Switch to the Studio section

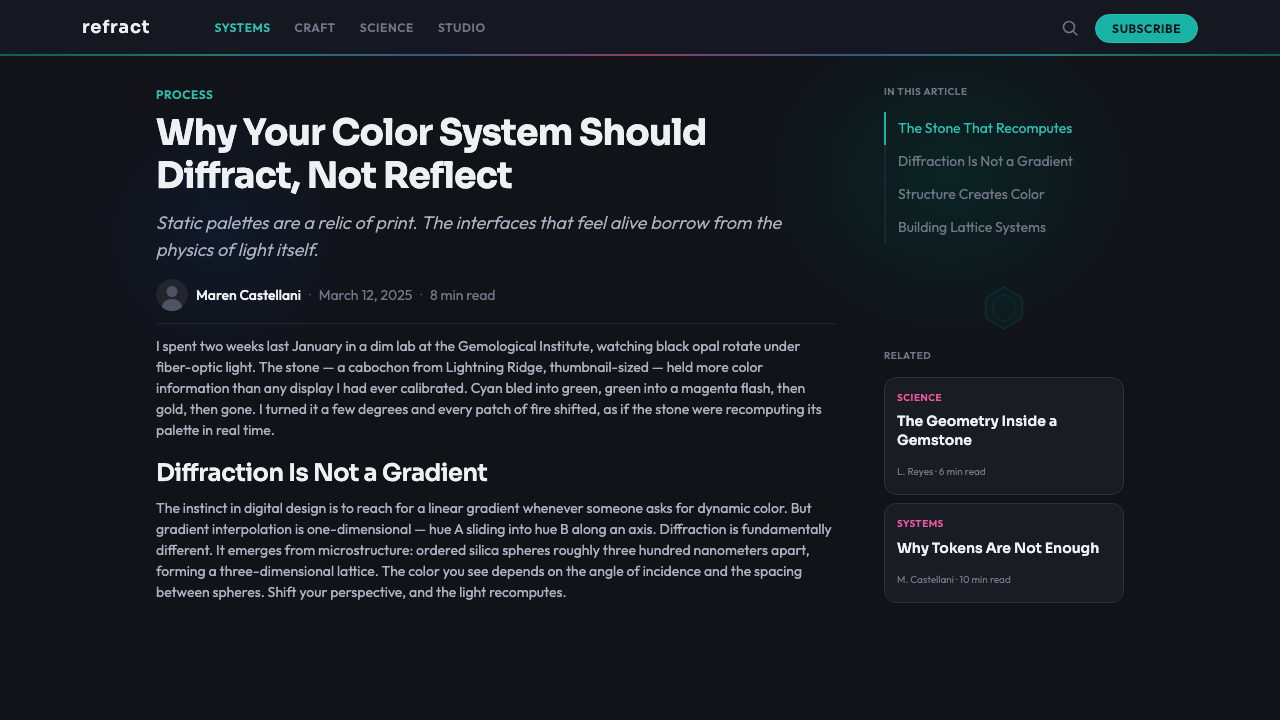[x=461, y=28]
